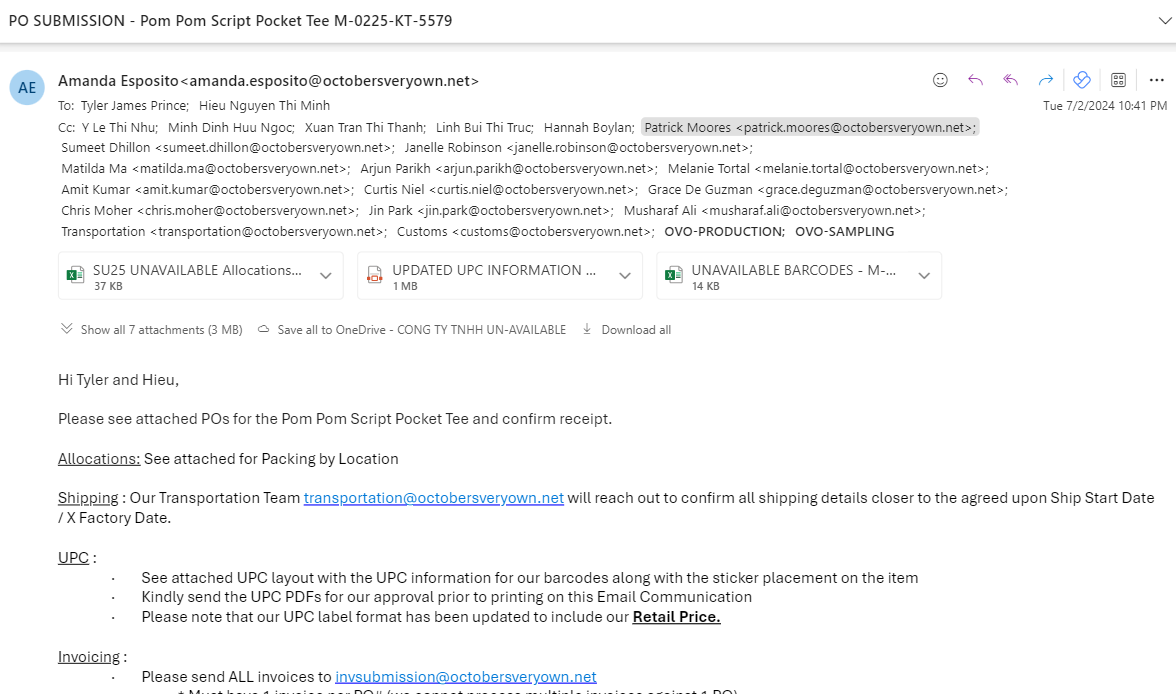Open the UPDATED UPC INFORMATION PDF attachment
The image size is (1176, 694).
(x=488, y=276)
